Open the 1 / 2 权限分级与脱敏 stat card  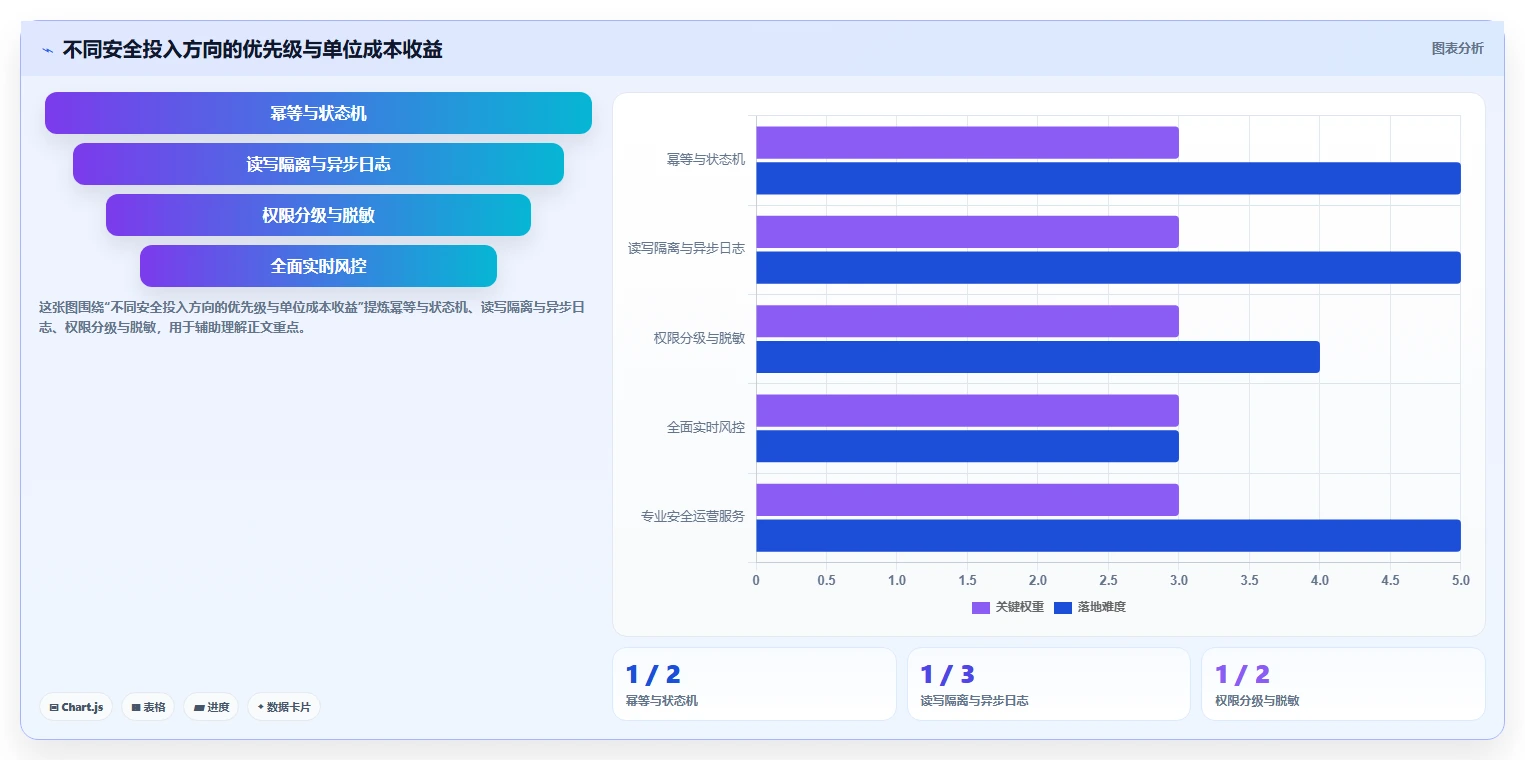1343,684
